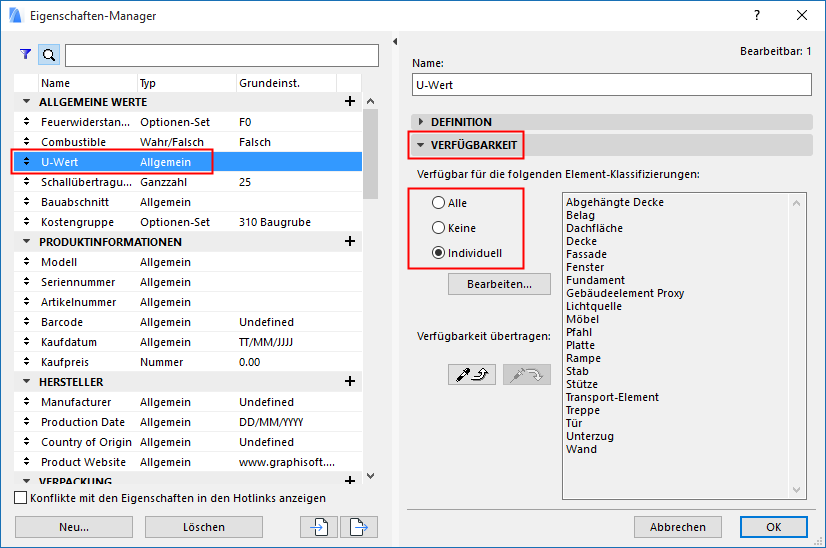Click move handle icon of Artikelnummer row
This screenshot has width=826, height=548.
(x=26, y=302)
